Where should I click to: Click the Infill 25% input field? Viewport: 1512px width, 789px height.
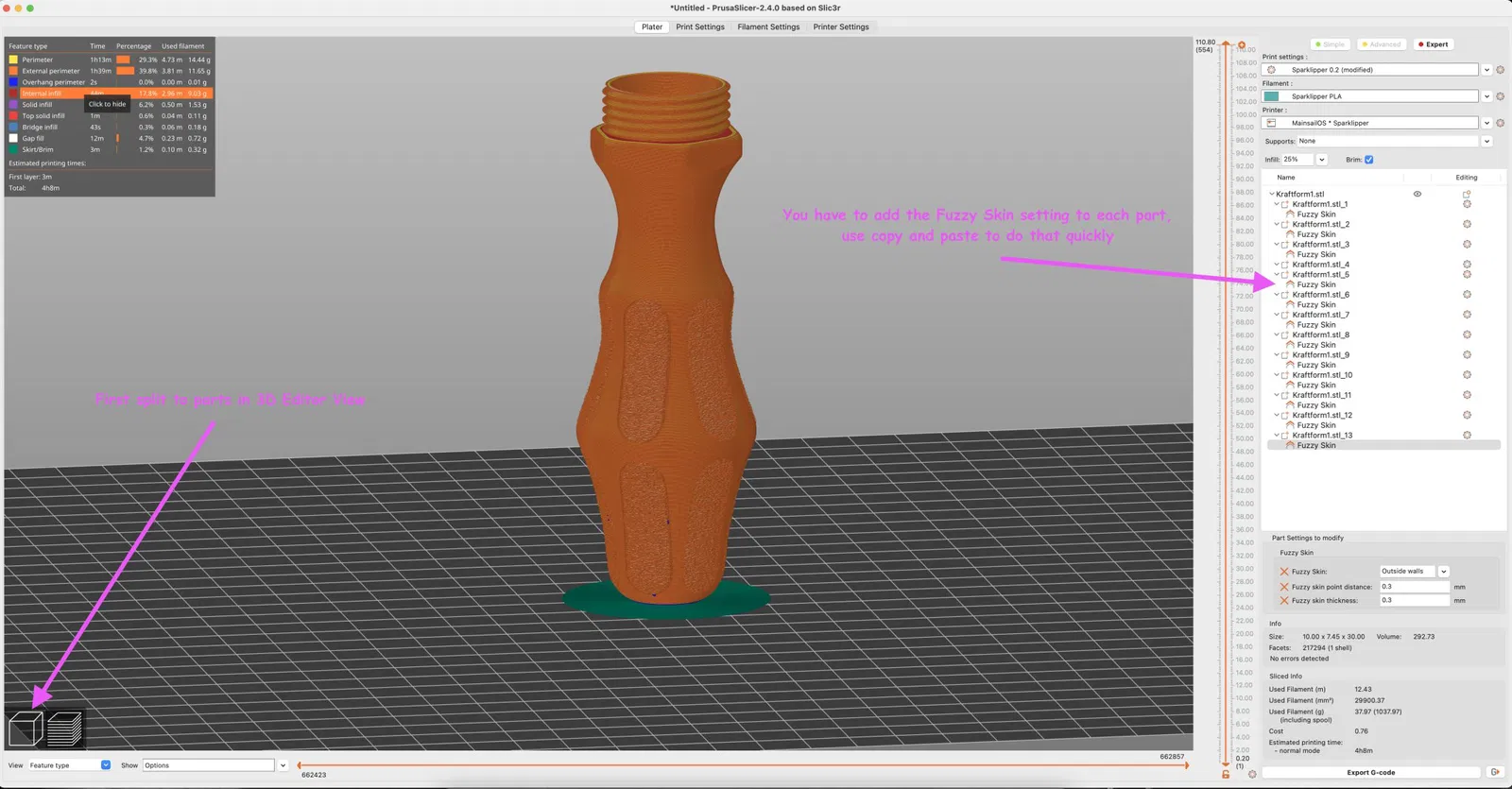point(1297,160)
